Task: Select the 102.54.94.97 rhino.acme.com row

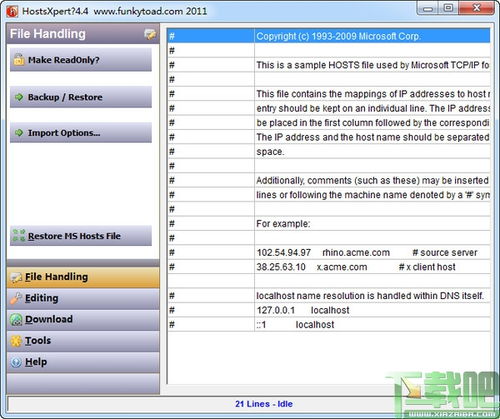Action: tap(329, 252)
